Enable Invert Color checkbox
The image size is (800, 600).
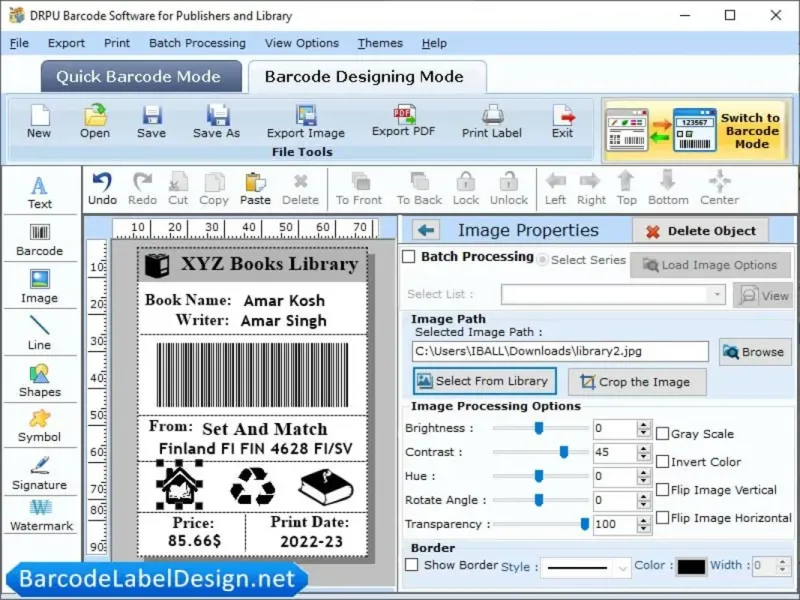pyautogui.click(x=662, y=462)
